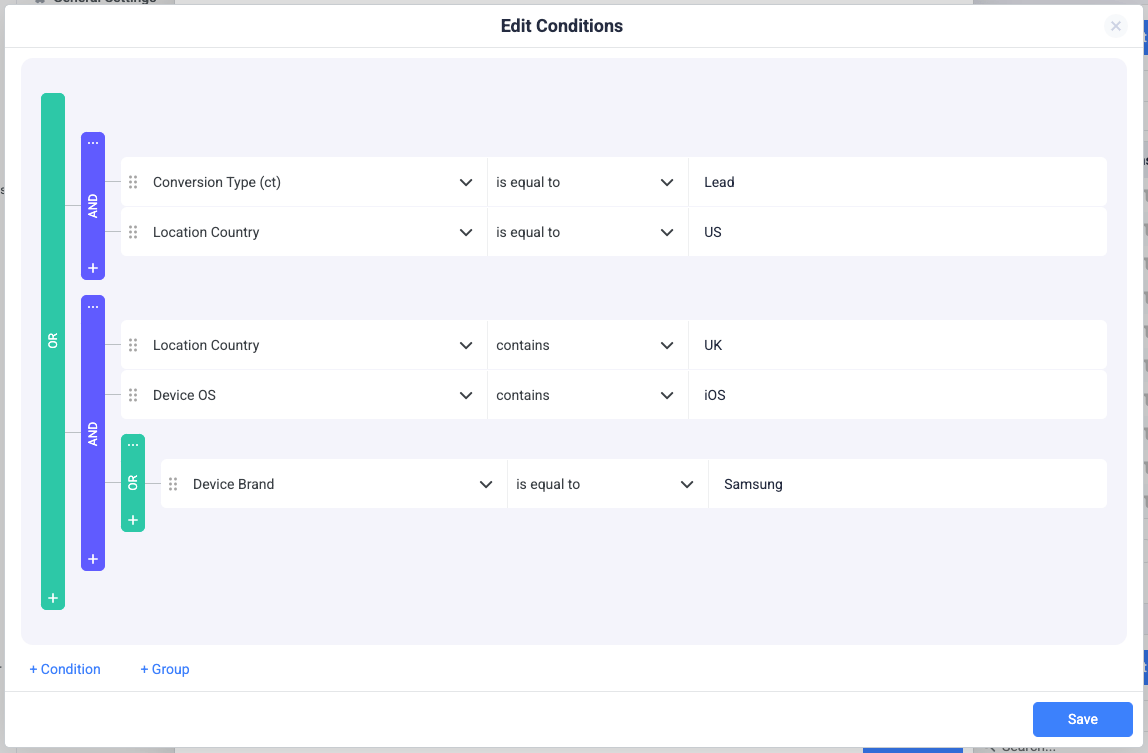Edit the Samsung value field
The image size is (1148, 753).
pyautogui.click(x=908, y=484)
